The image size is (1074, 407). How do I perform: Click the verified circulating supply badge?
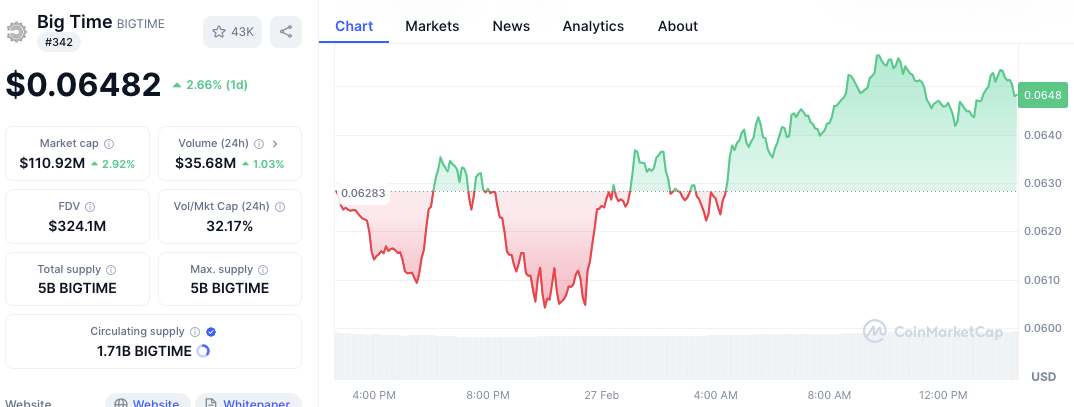point(211,332)
